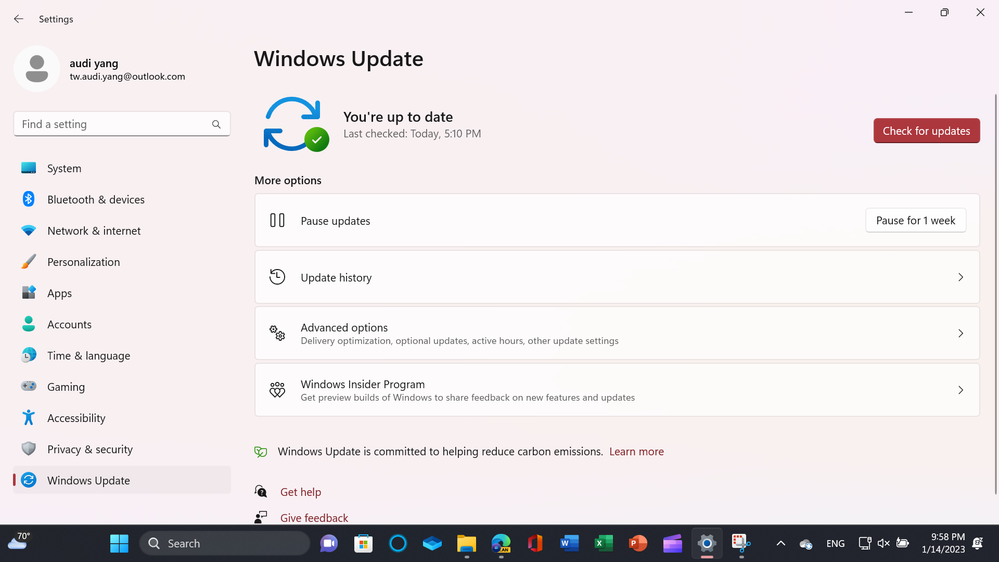Show hidden system tray icons
This screenshot has width=999, height=562.
780,544
